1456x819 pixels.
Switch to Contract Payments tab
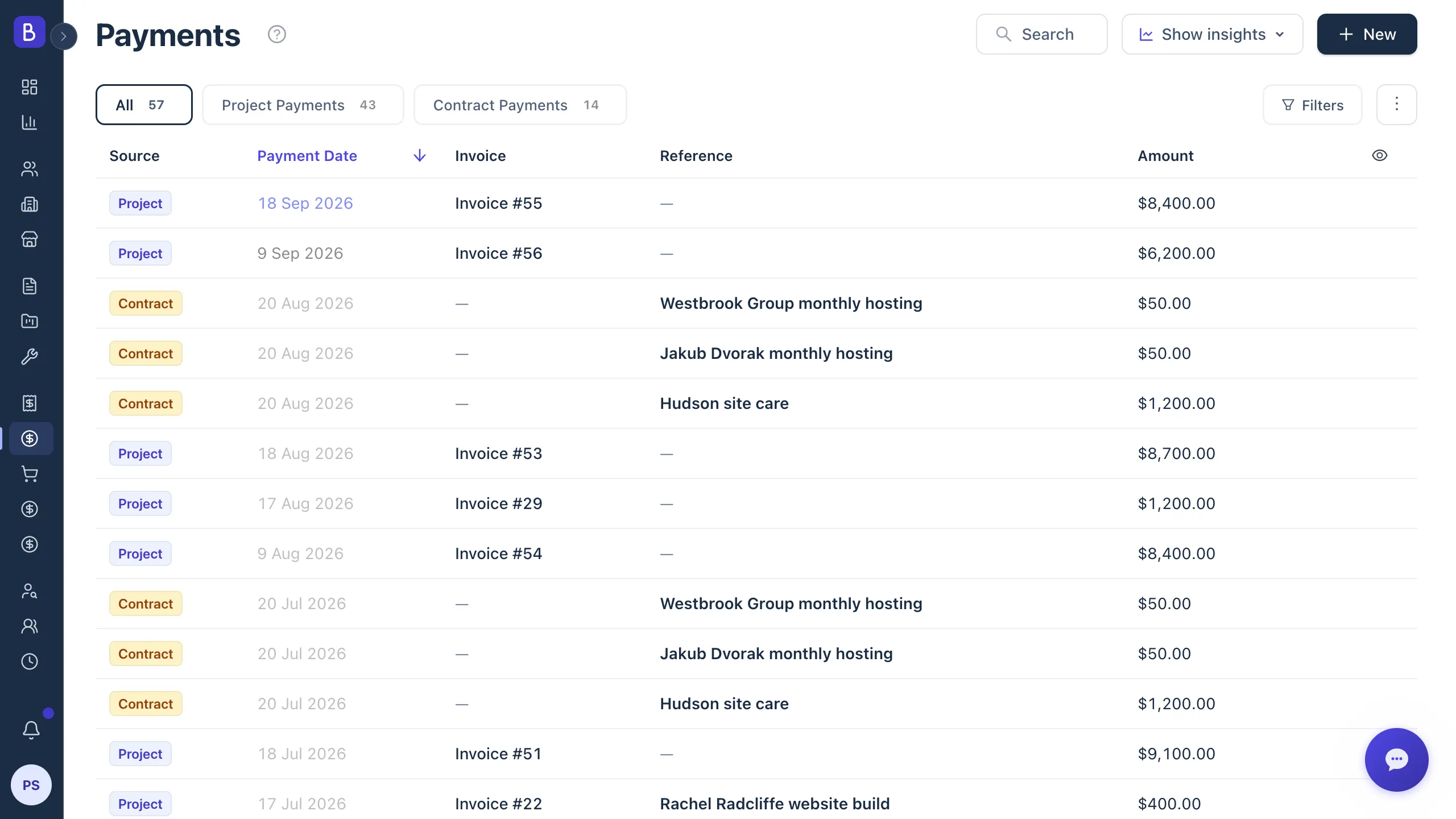[520, 105]
